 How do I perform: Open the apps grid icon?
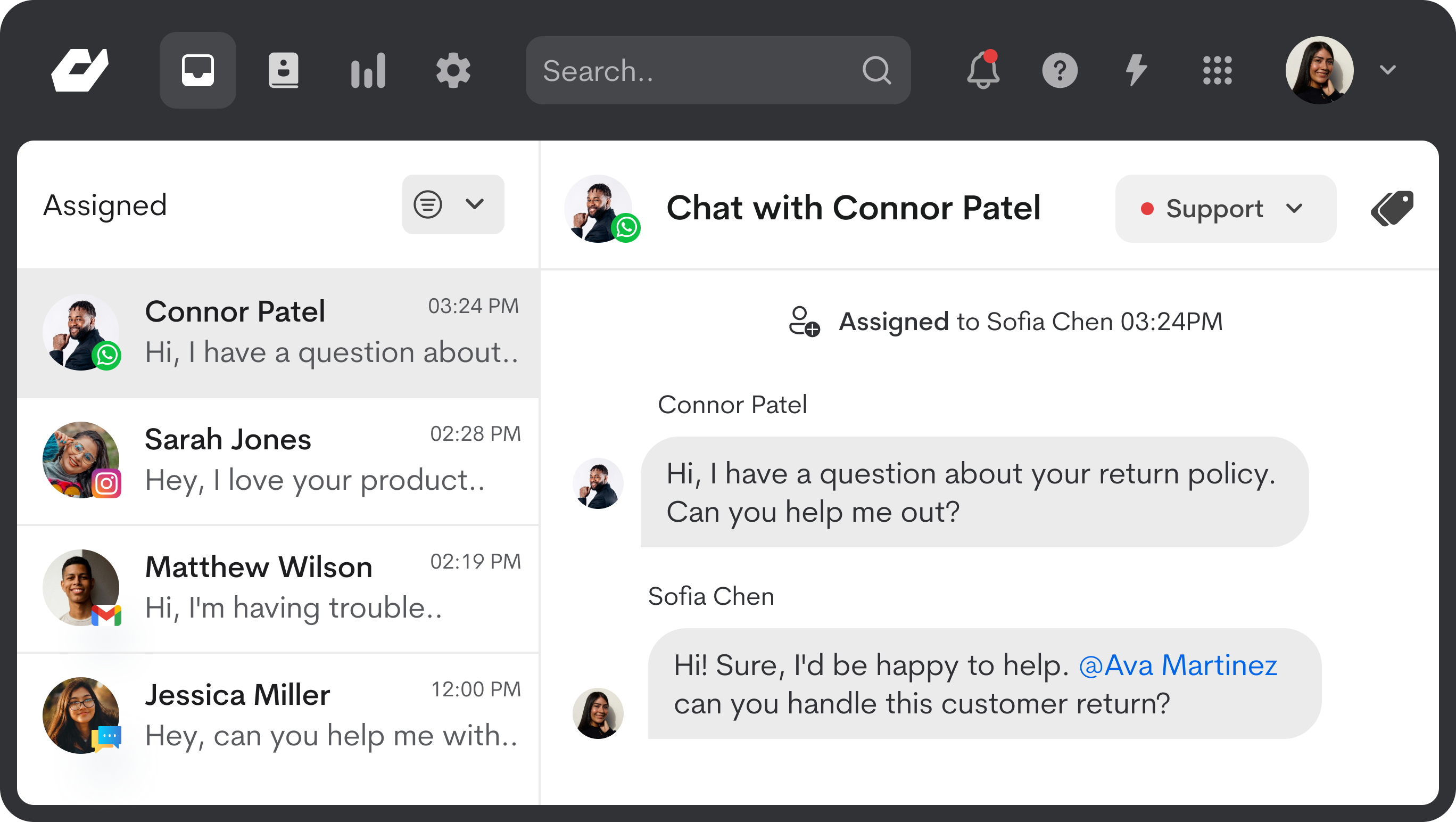point(1218,70)
